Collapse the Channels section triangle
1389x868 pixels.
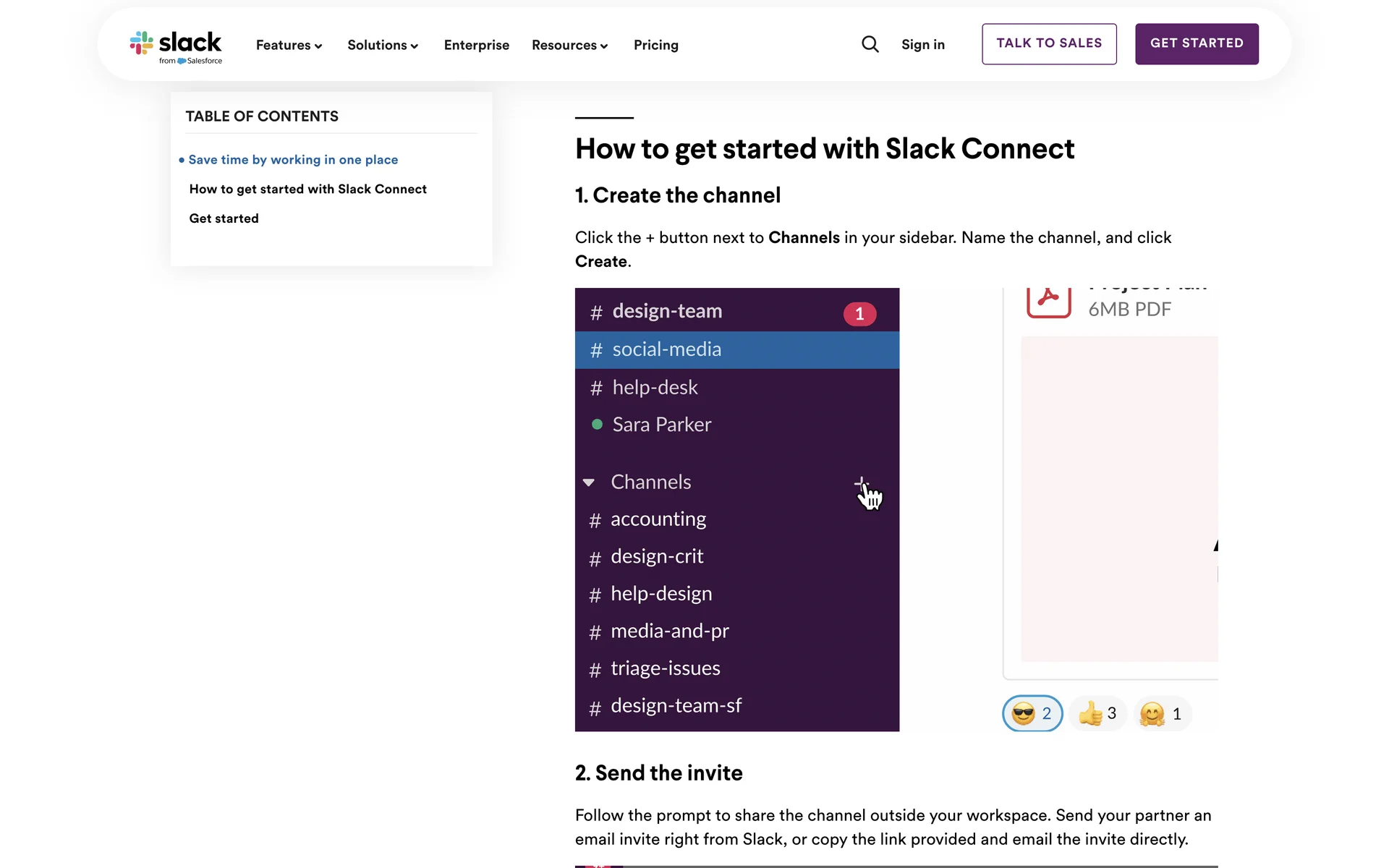pyautogui.click(x=589, y=482)
